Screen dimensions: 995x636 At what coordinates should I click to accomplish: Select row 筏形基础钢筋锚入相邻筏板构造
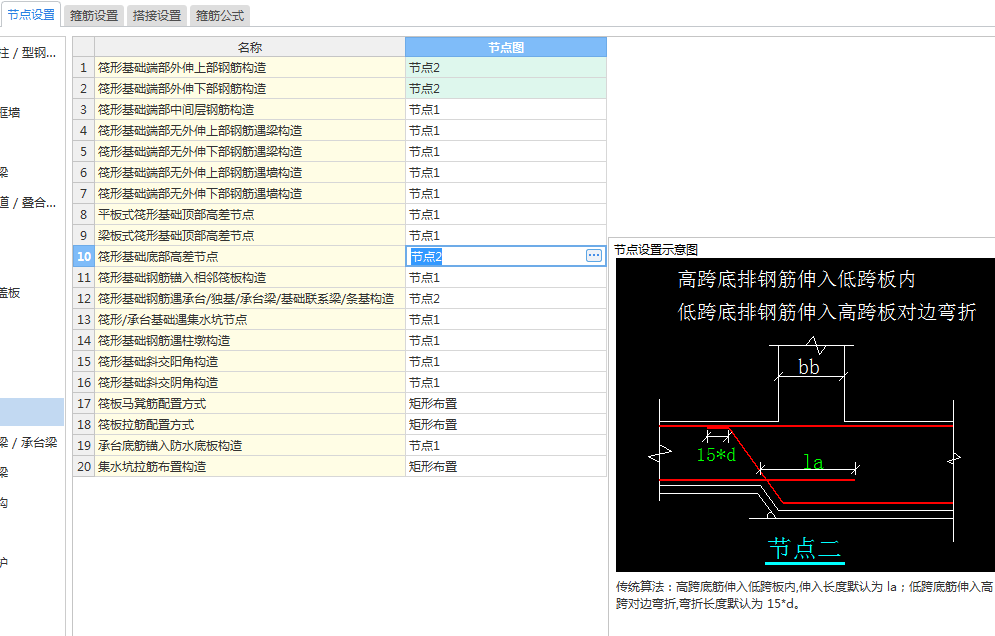pyautogui.click(x=250, y=277)
